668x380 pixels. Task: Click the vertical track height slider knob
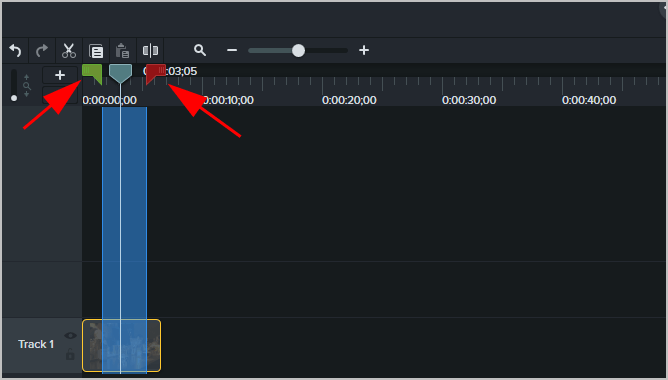coord(14,98)
